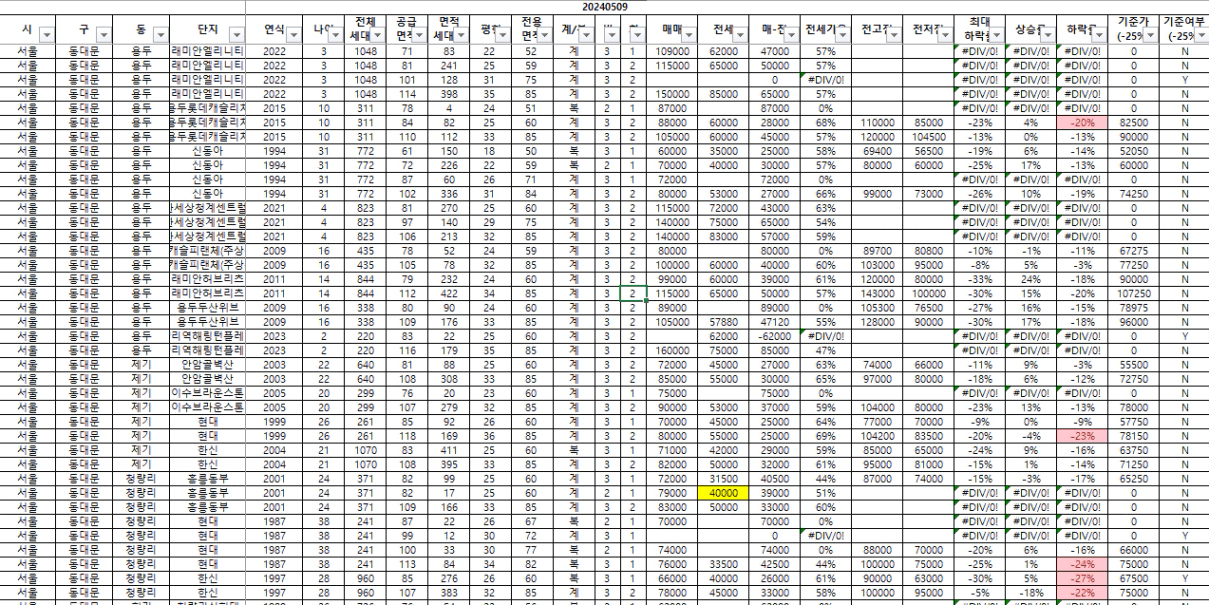Select the -62000 cell
1209x605 pixels.
pos(774,336)
